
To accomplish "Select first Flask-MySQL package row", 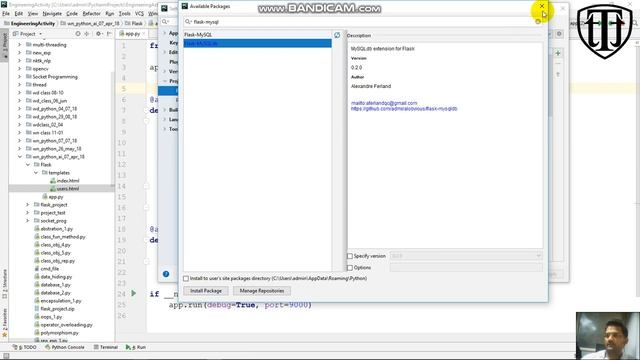I will point(258,35).
